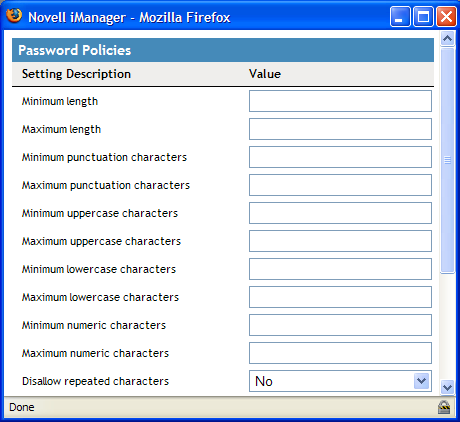Maximize the Novell iManager window
460x422 pixels.
423,16
